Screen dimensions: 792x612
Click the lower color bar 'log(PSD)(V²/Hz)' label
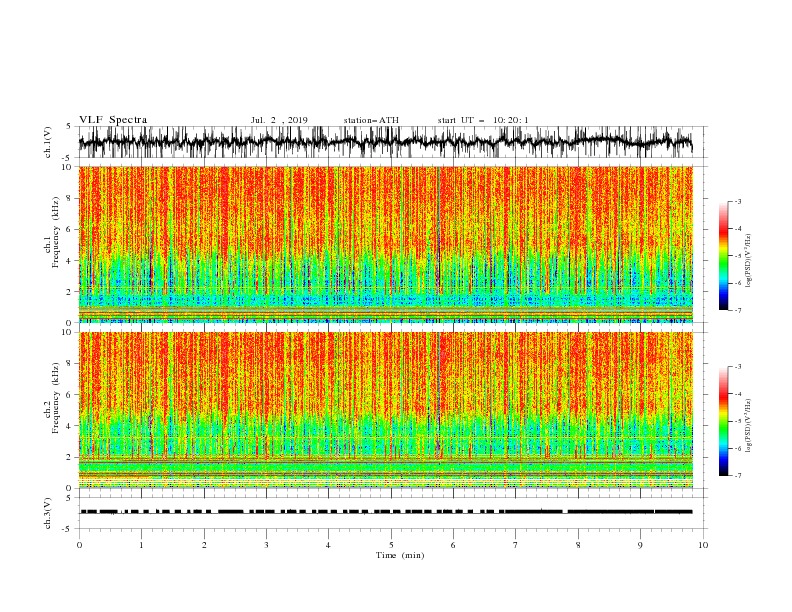(749, 426)
